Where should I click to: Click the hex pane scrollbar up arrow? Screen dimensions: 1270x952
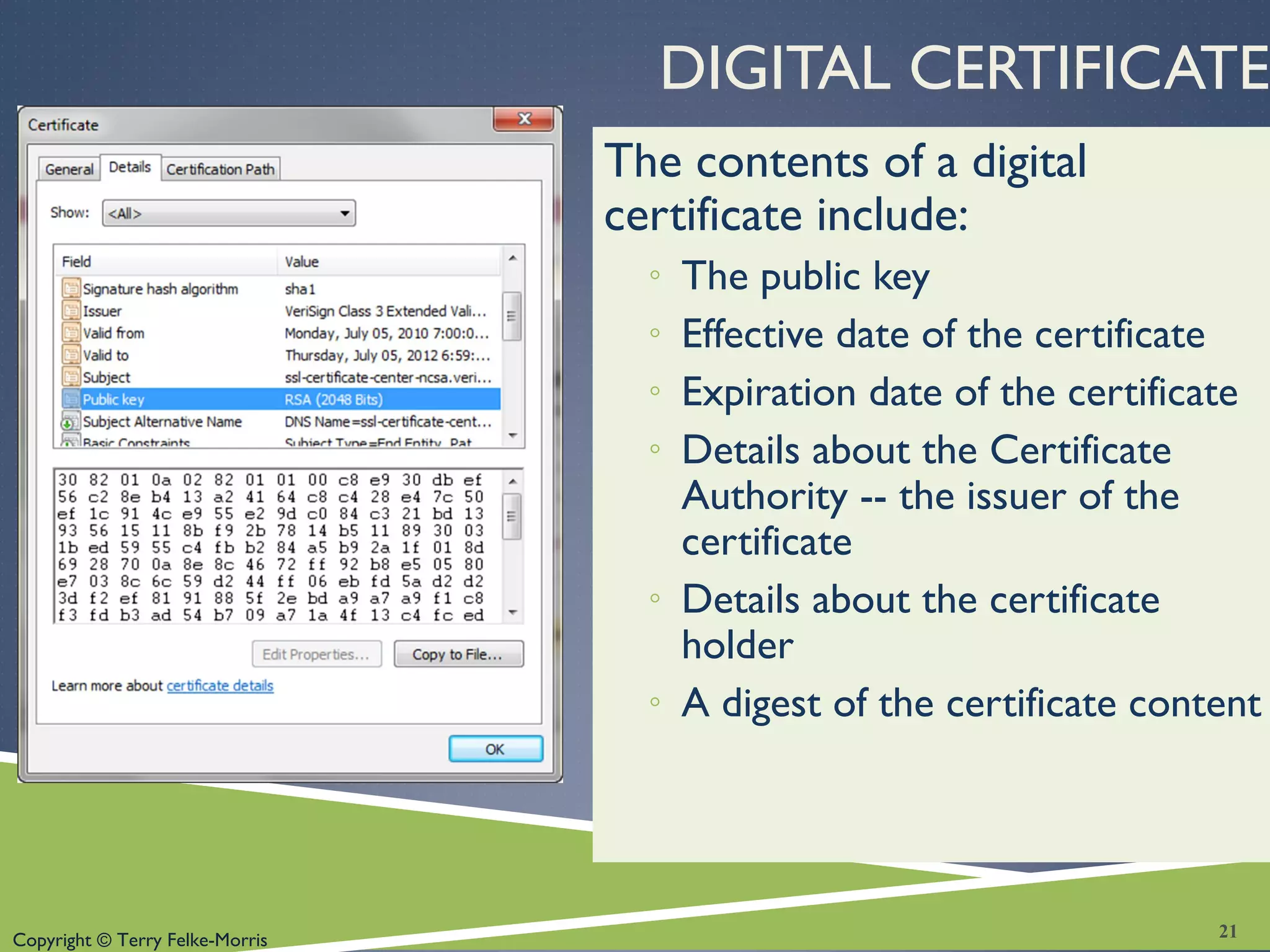[512, 482]
